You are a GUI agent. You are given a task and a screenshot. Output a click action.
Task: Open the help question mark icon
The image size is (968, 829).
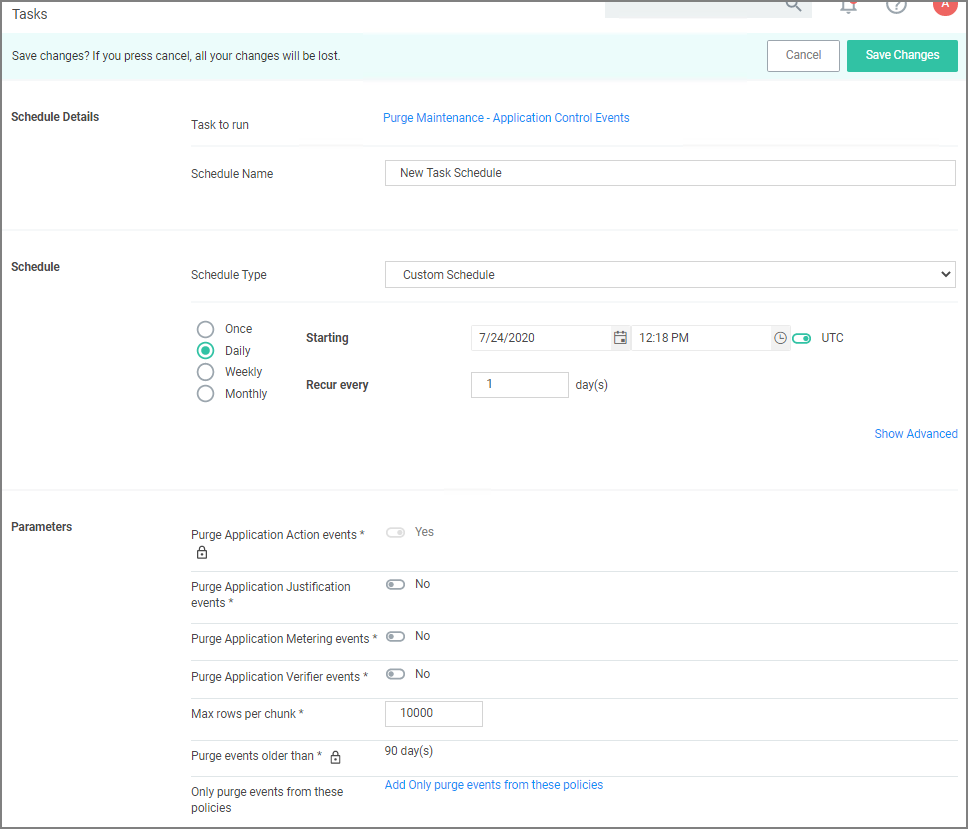point(896,6)
